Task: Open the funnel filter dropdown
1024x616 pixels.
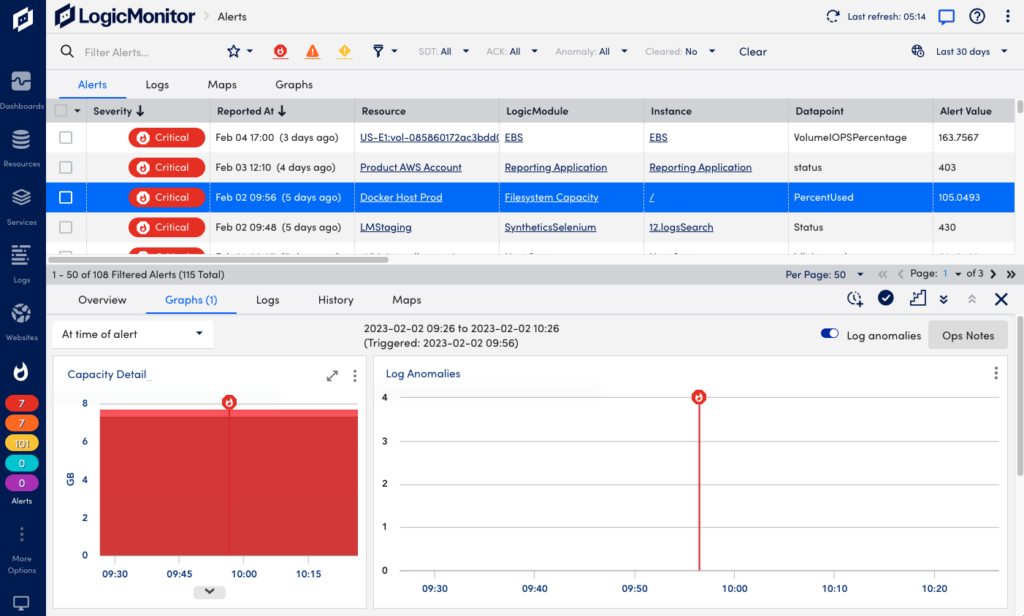Action: [x=385, y=51]
